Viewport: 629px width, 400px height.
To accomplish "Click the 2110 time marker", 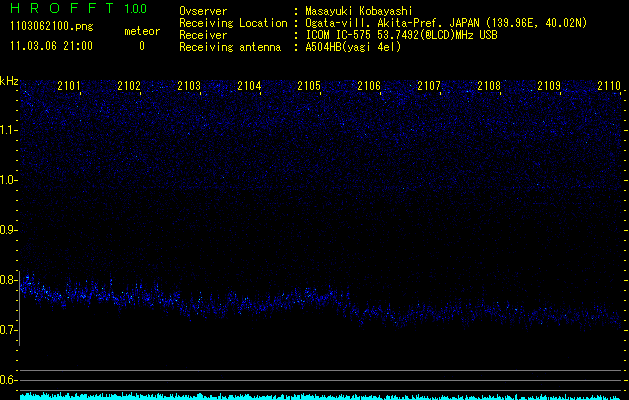I will click(608, 87).
